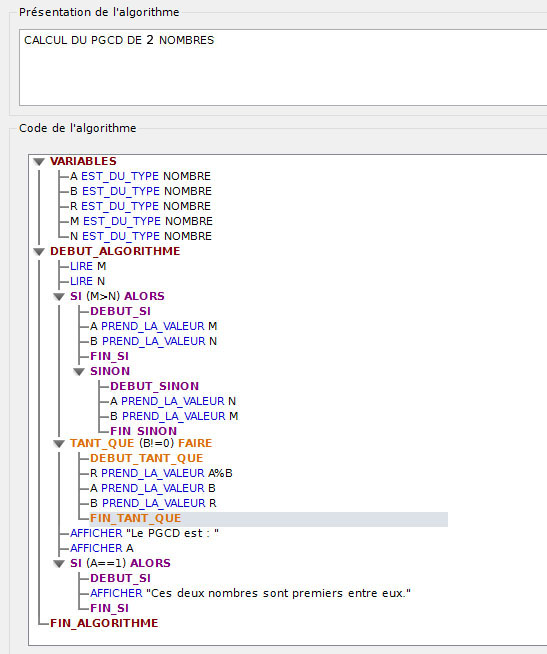Select line A EST_DU_TYPE NOMBRE

(140, 176)
